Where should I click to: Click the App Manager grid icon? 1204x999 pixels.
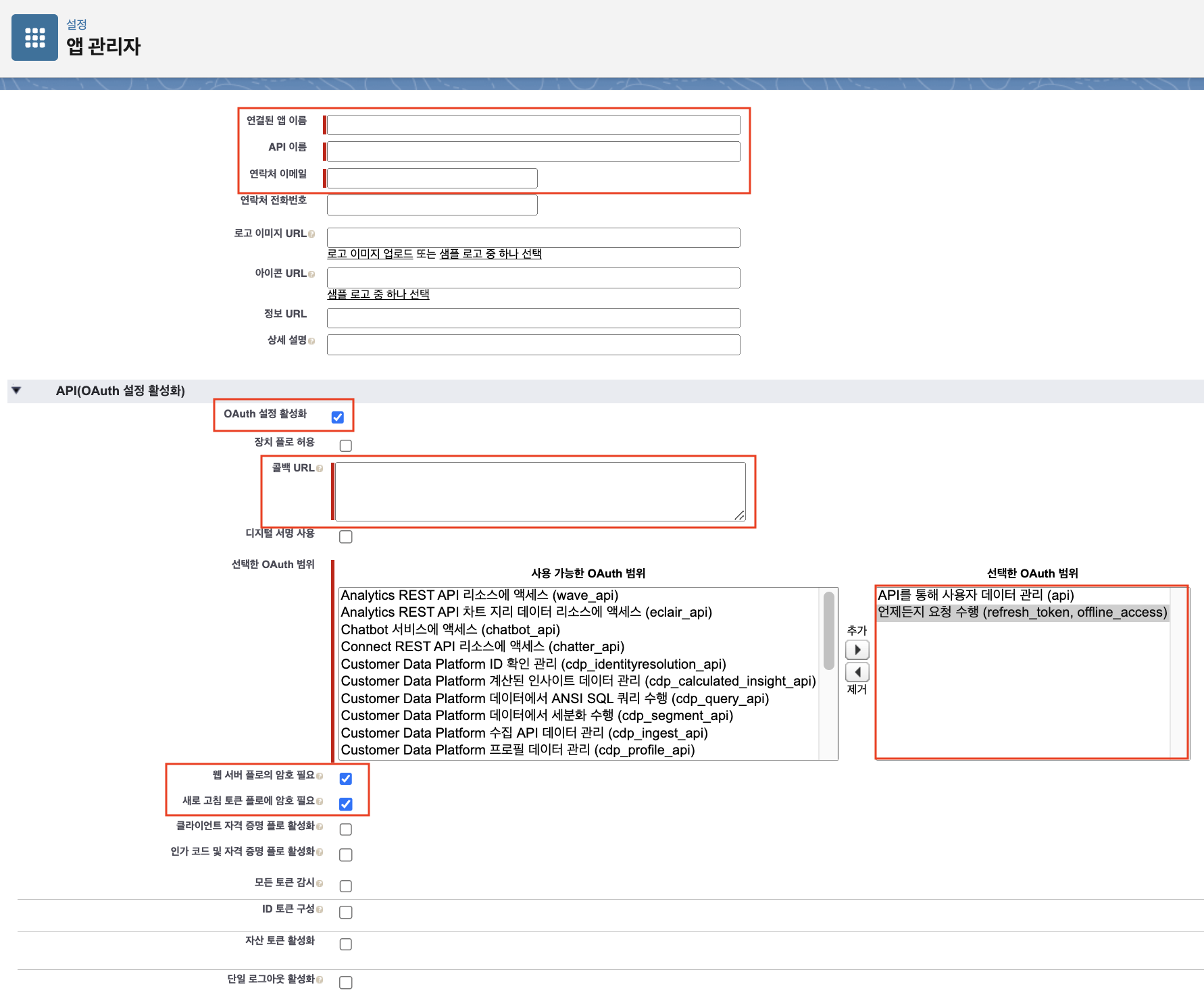(34, 38)
